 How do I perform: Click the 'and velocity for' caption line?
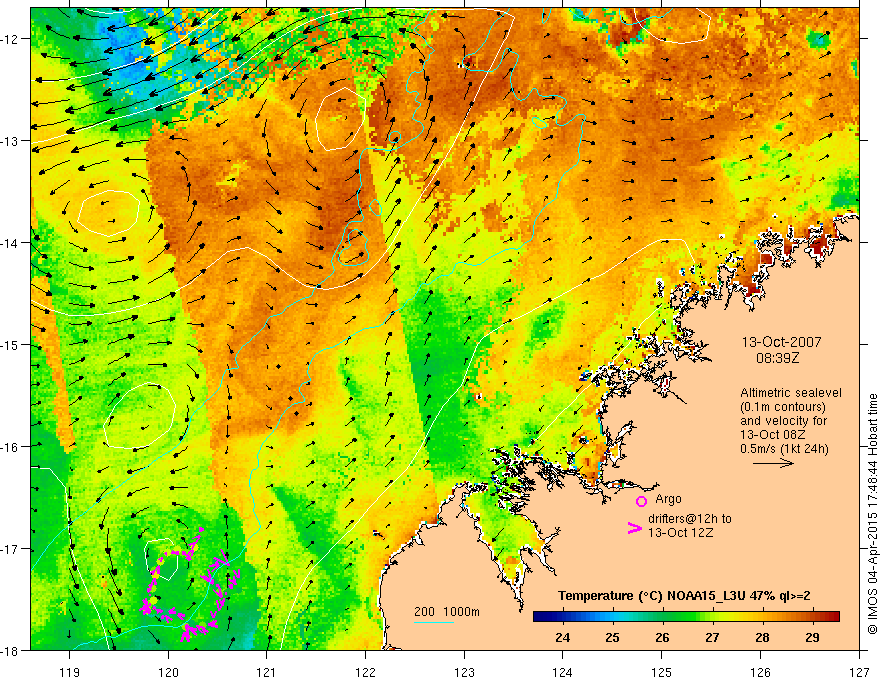coord(783,420)
